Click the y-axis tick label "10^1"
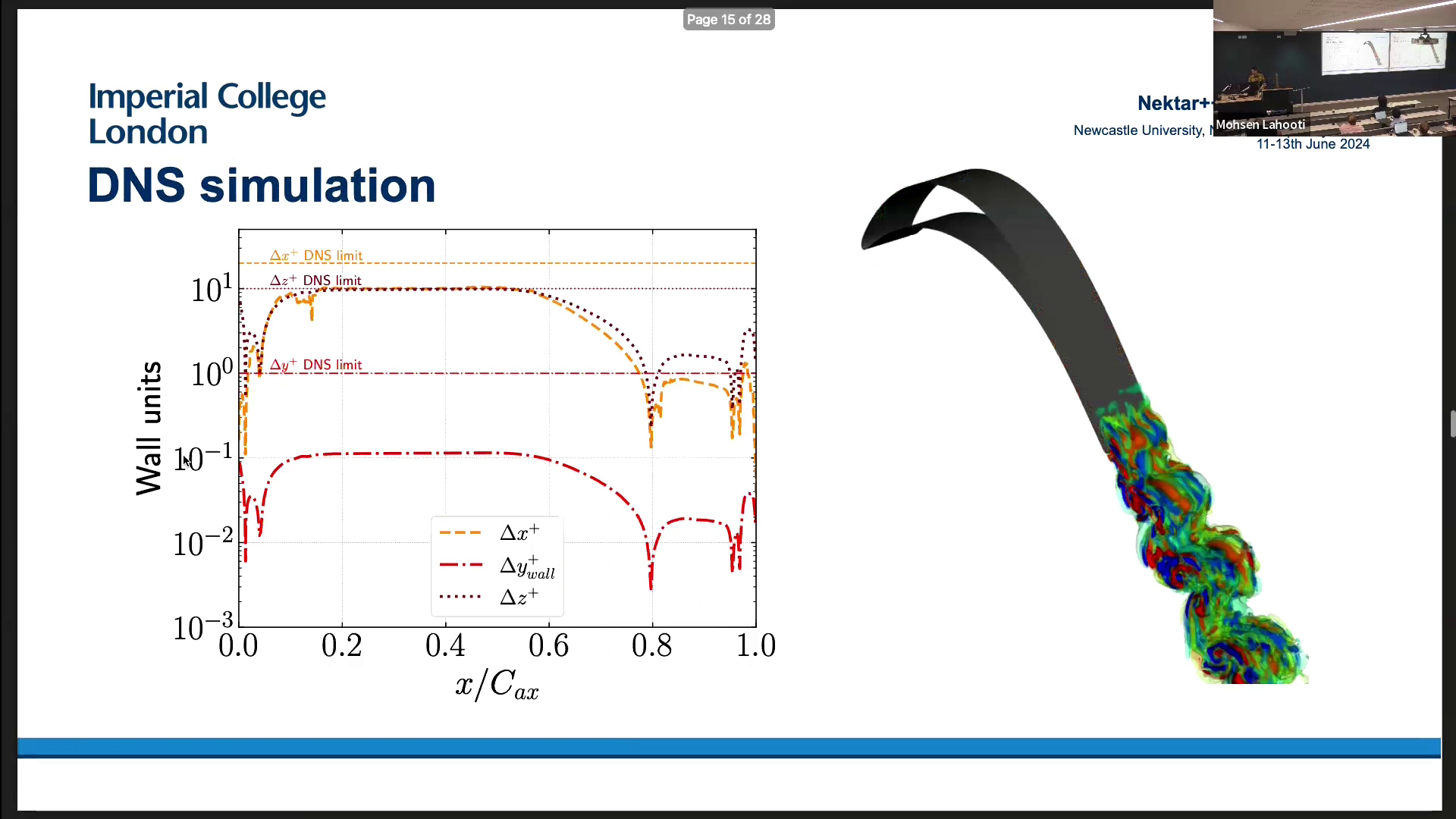 (x=212, y=290)
